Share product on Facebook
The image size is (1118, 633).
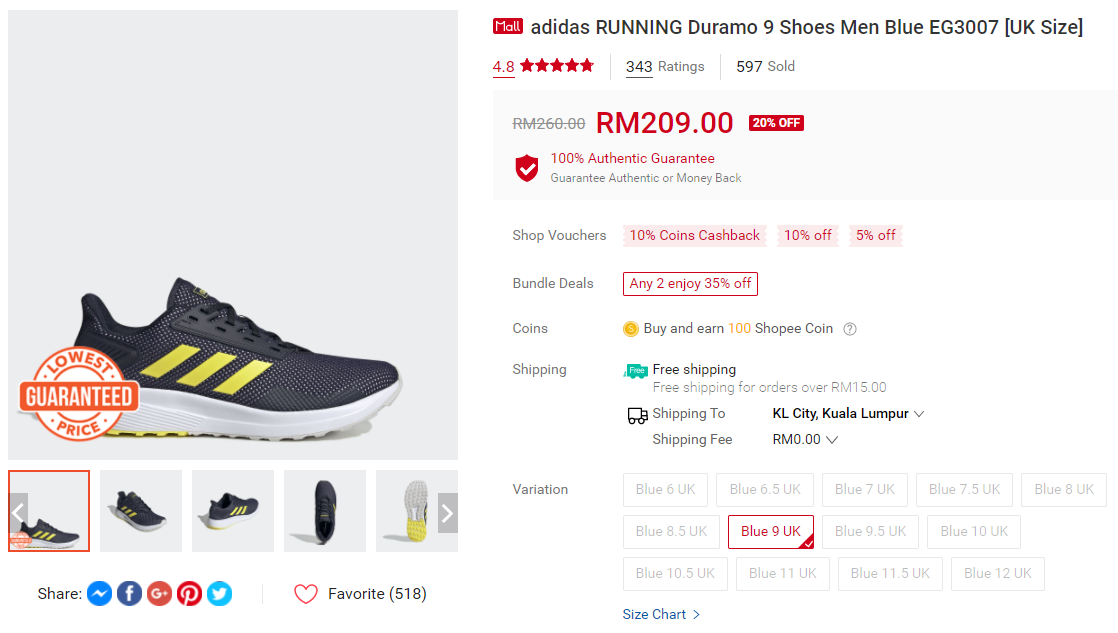tap(129, 594)
